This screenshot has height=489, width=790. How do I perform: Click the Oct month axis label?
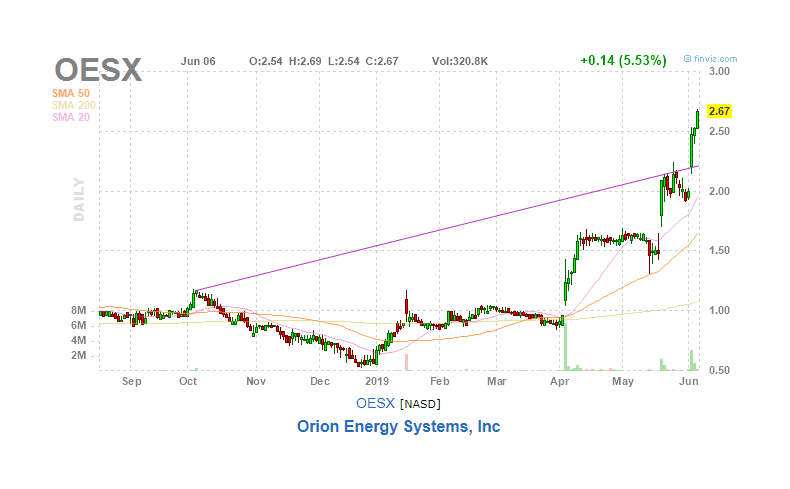click(188, 381)
